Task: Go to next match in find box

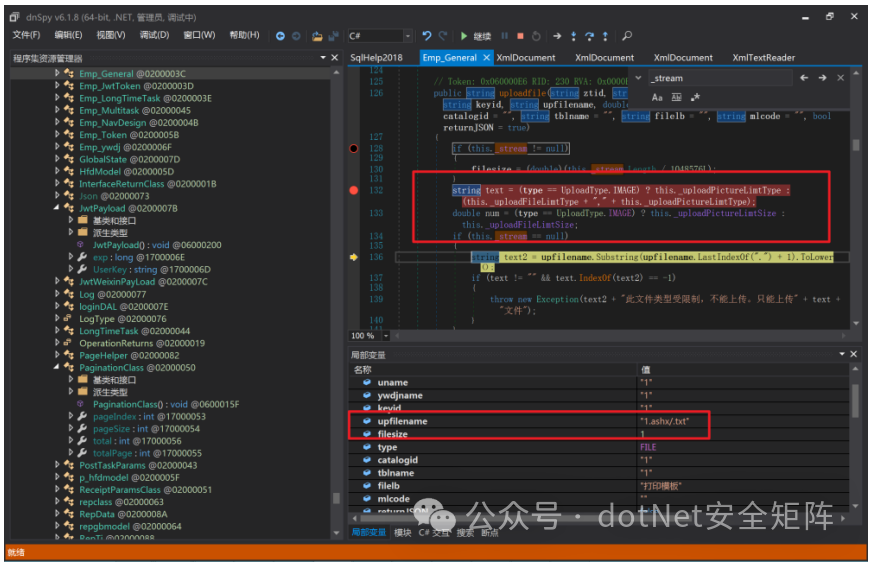Action: point(822,78)
